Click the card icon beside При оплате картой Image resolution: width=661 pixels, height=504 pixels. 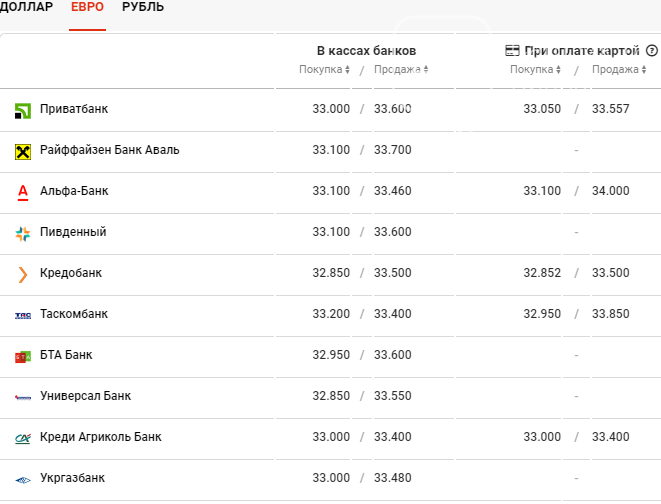point(512,51)
